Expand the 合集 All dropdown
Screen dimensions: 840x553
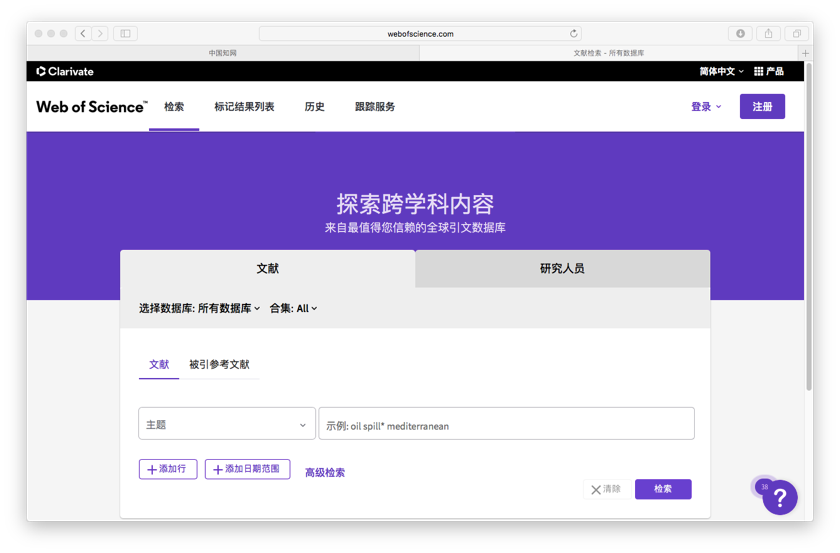click(x=293, y=309)
